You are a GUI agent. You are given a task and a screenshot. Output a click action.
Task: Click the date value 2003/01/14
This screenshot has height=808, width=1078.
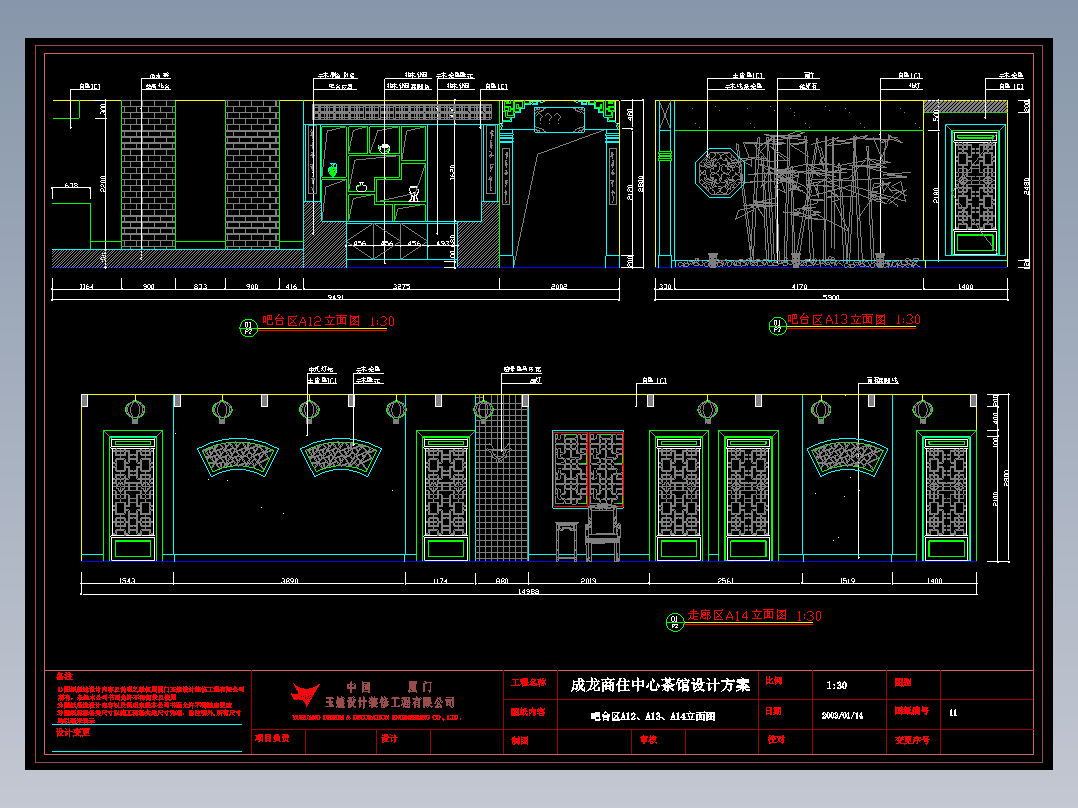point(842,716)
